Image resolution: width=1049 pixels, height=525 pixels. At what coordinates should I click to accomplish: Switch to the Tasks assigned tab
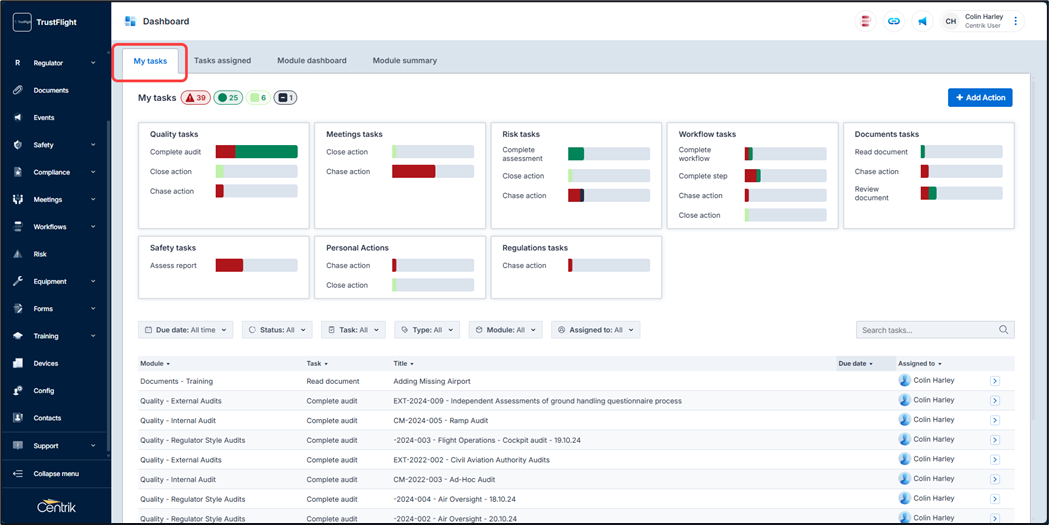coord(222,61)
